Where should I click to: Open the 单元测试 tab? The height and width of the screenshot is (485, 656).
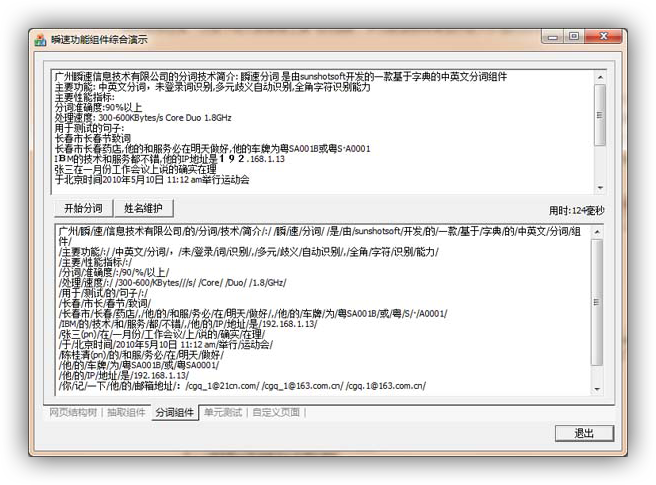(x=223, y=412)
